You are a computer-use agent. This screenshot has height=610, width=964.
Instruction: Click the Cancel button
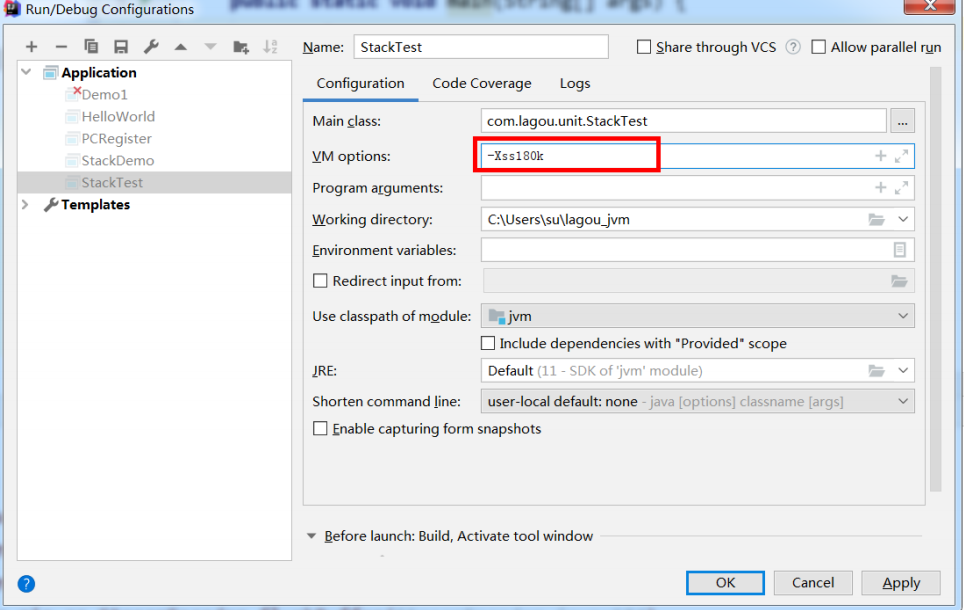(813, 583)
